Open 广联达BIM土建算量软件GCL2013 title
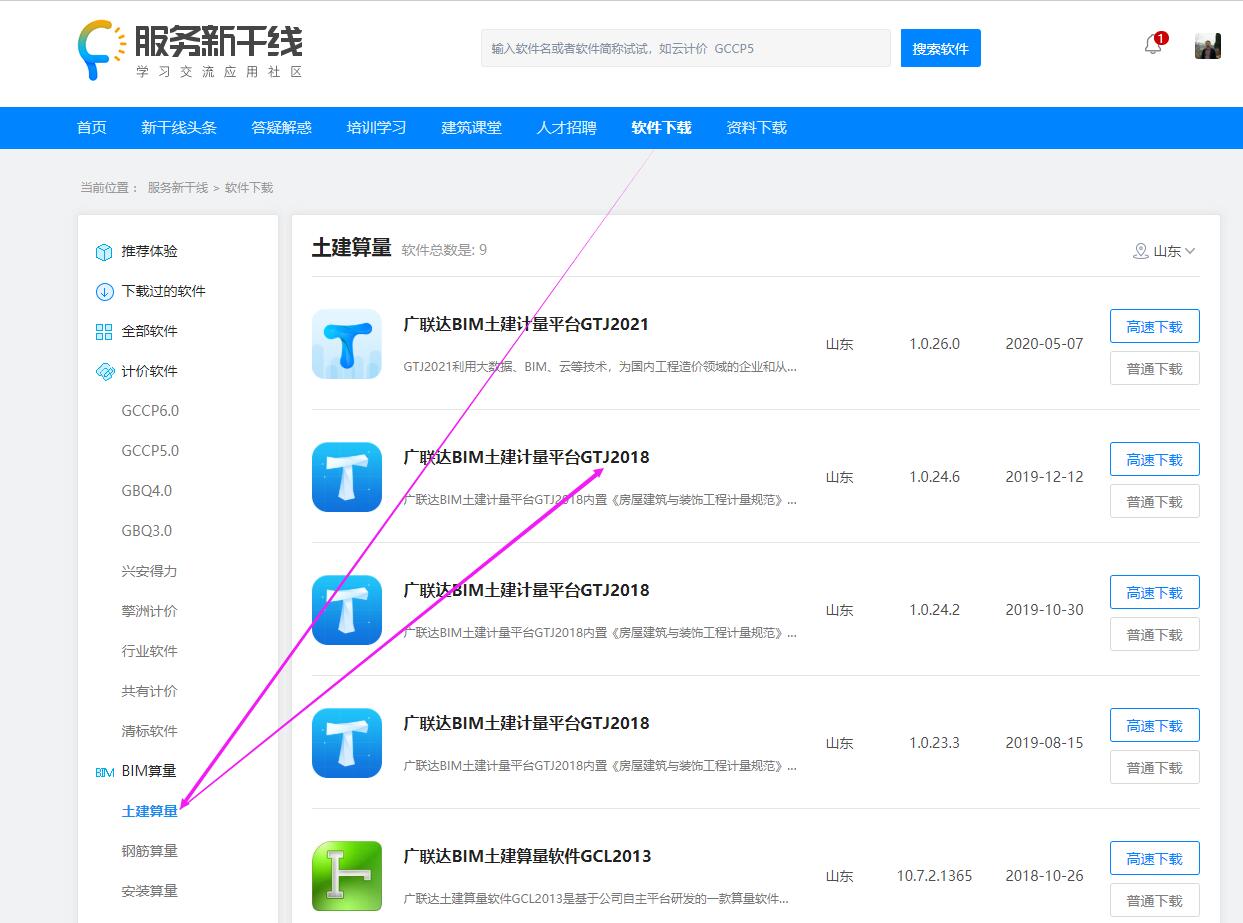Viewport: 1243px width, 923px height. click(527, 856)
